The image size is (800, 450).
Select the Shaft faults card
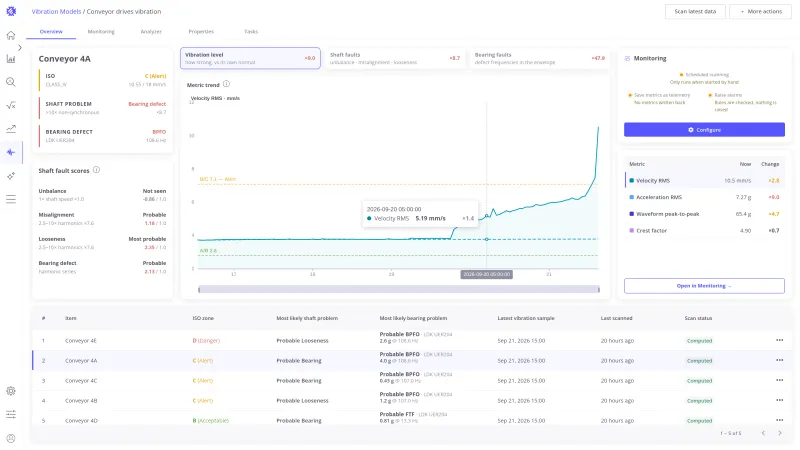click(395, 58)
